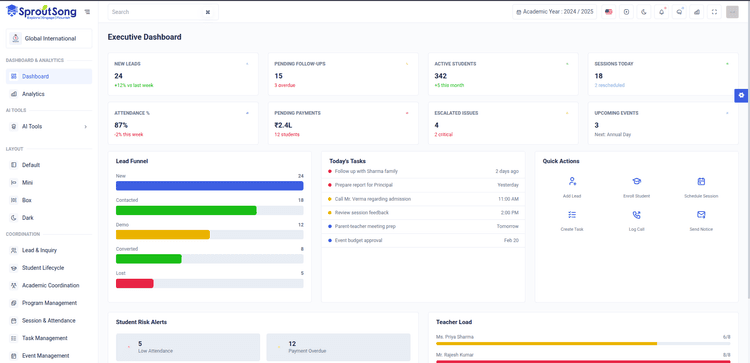Open the chat messages icon
The image size is (750, 363).
(x=679, y=12)
